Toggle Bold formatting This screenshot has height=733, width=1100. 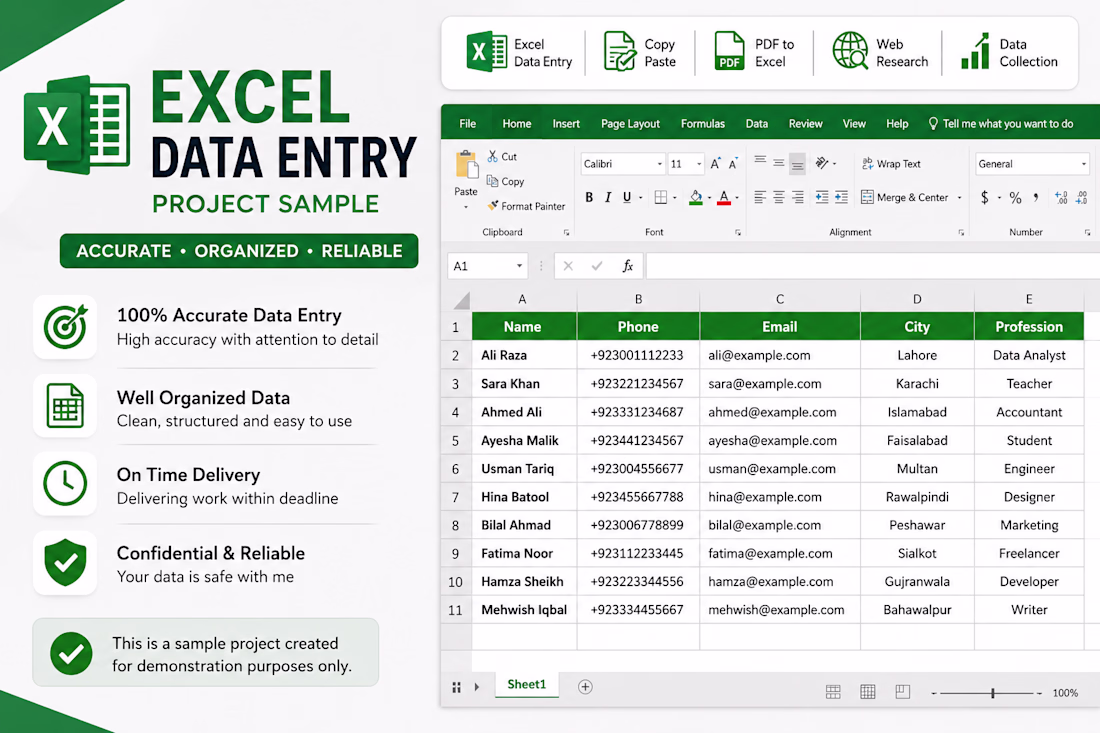pyautogui.click(x=589, y=197)
